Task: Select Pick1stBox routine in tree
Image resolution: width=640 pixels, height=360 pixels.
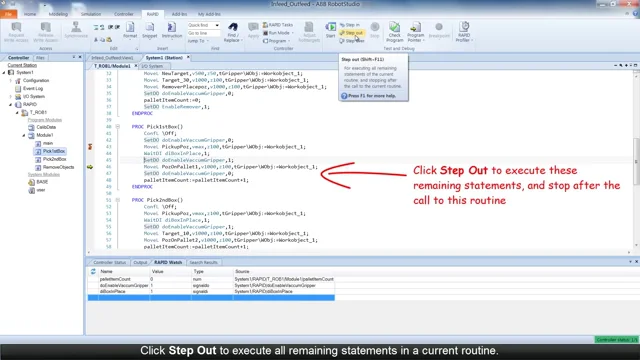Action: (x=54, y=151)
